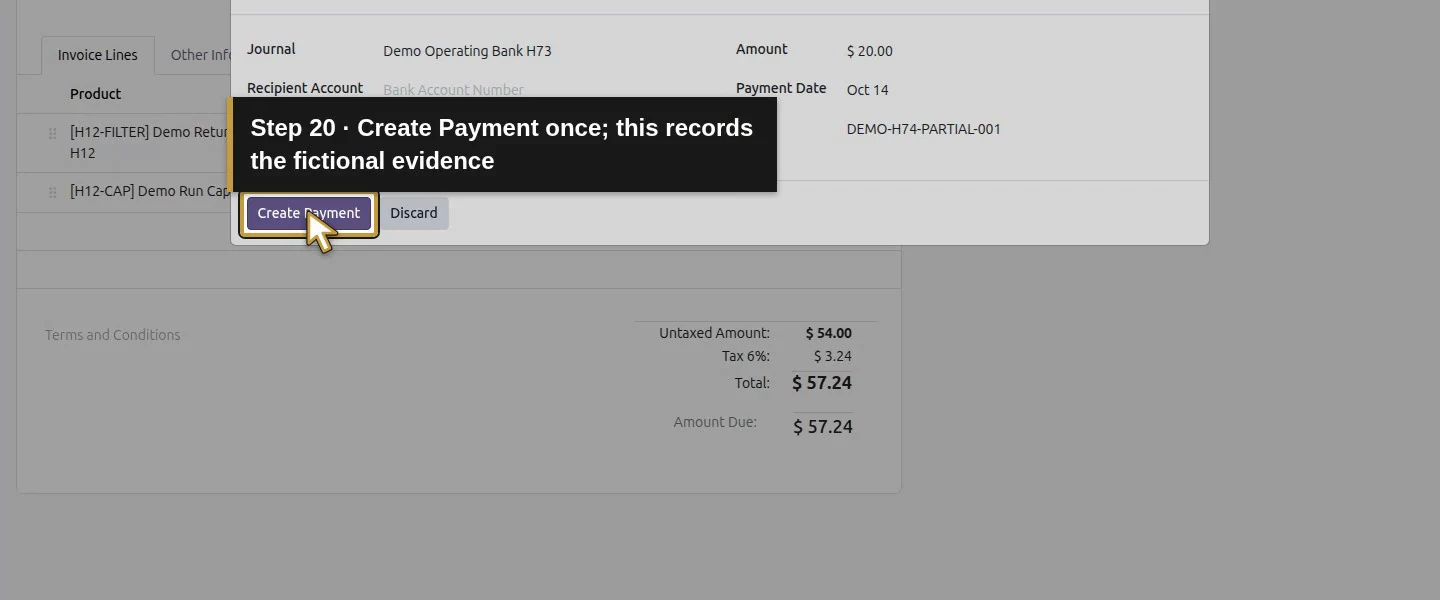Click the Recipient Account input field
The image size is (1440, 600).
(x=453, y=90)
